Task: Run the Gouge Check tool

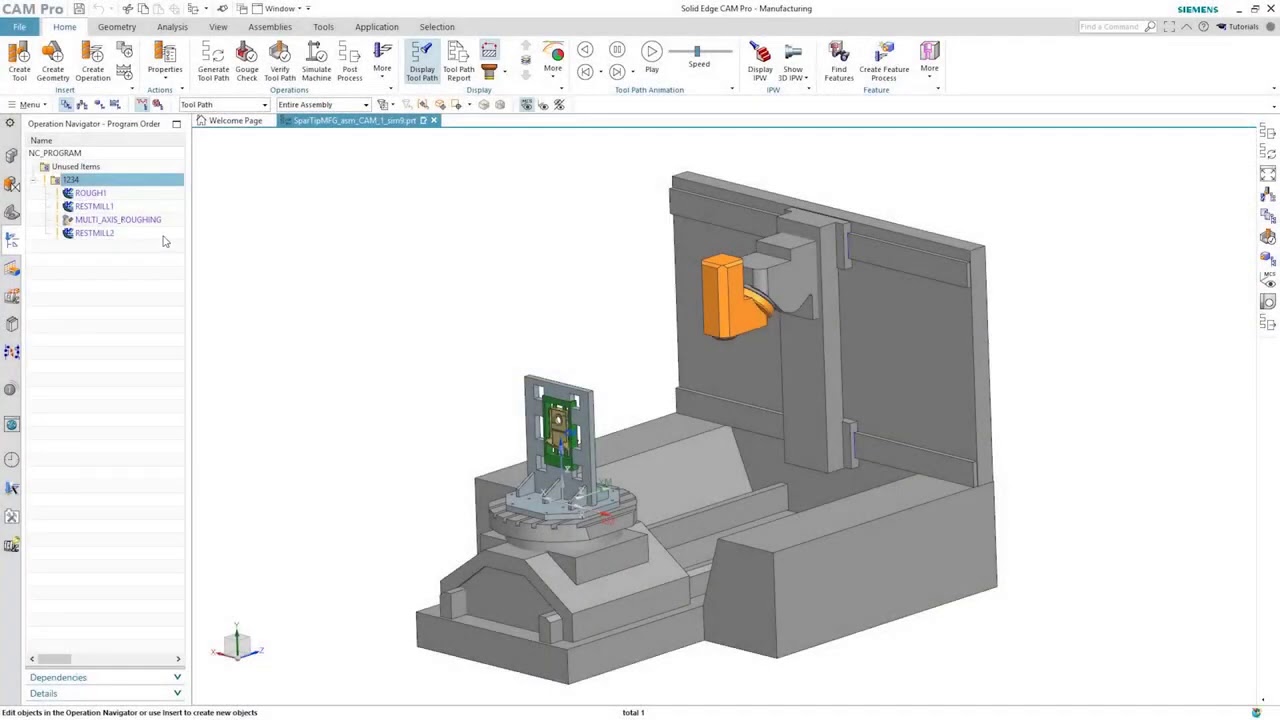Action: (x=247, y=61)
